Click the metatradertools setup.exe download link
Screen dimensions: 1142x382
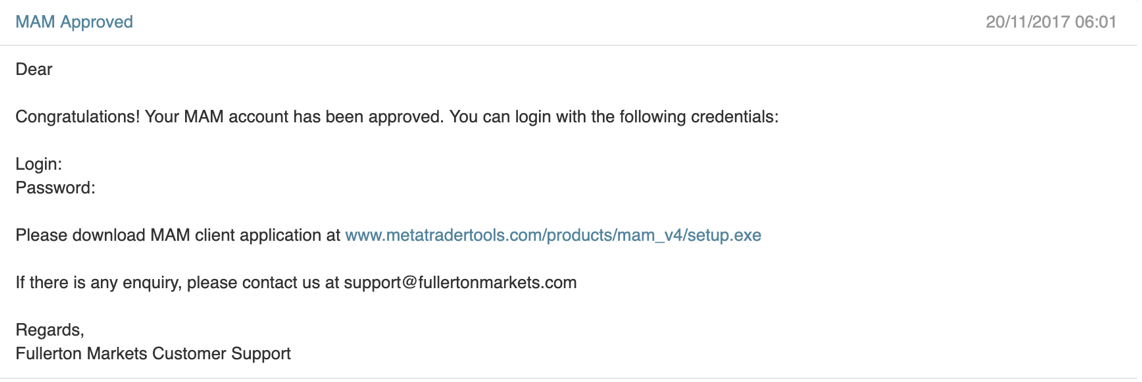pyautogui.click(x=553, y=235)
